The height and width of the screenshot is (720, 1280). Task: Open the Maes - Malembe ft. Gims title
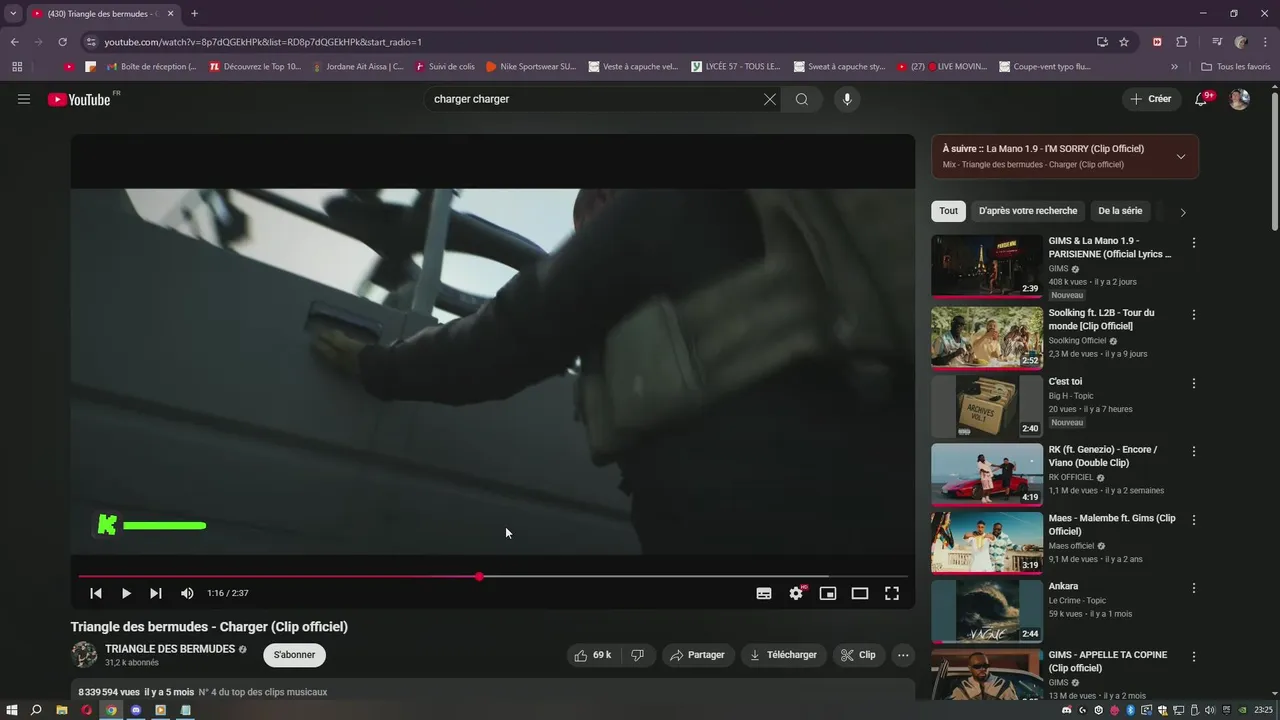(x=1112, y=525)
